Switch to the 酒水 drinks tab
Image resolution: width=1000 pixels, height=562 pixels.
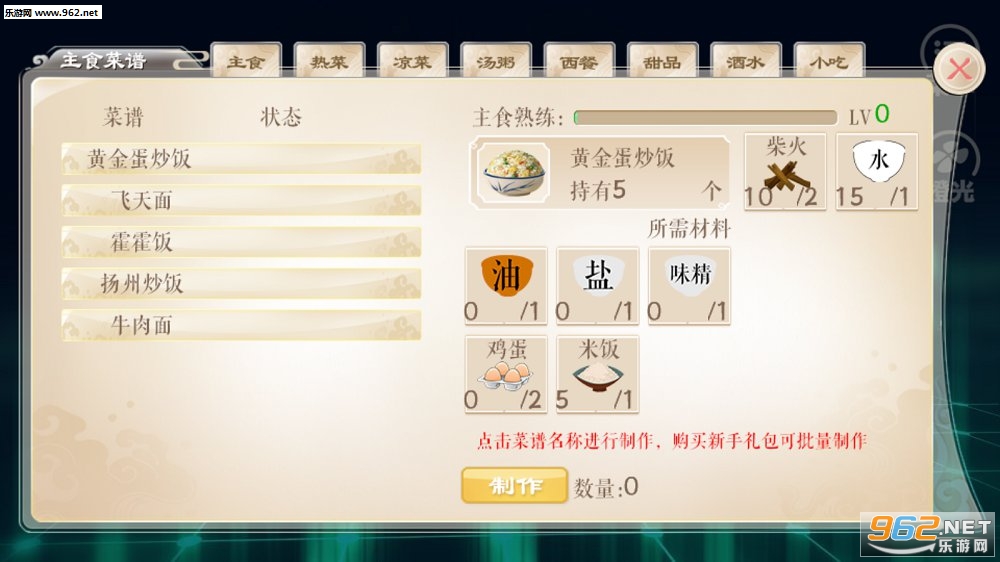click(746, 61)
